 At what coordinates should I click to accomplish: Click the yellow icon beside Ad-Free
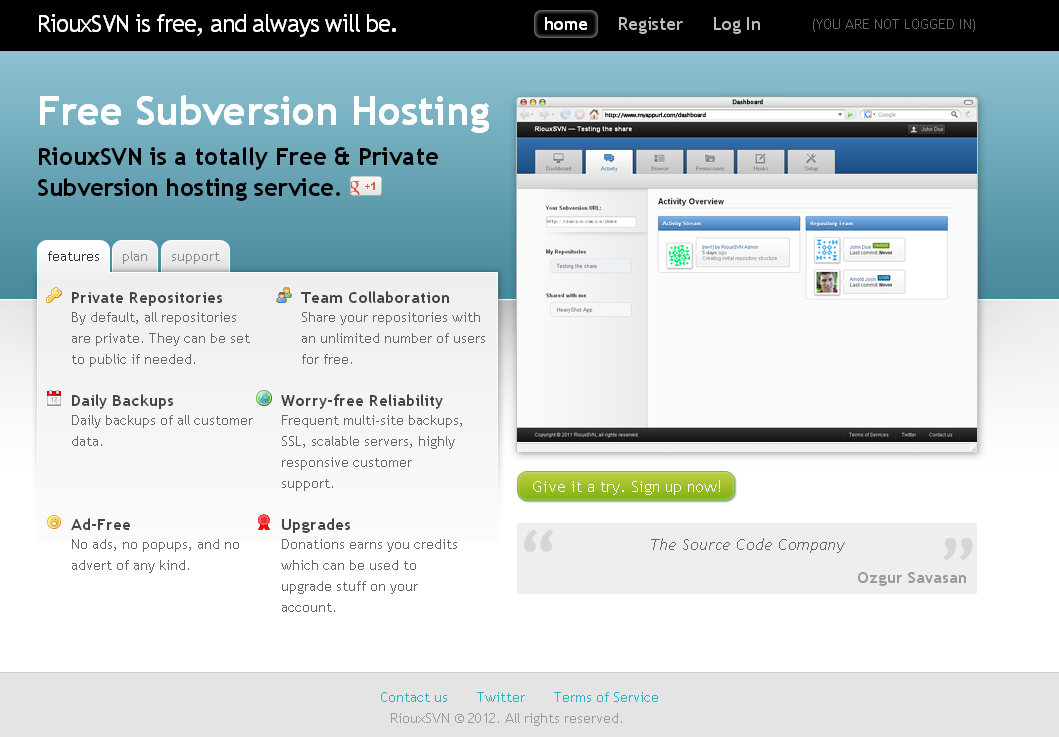[54, 522]
